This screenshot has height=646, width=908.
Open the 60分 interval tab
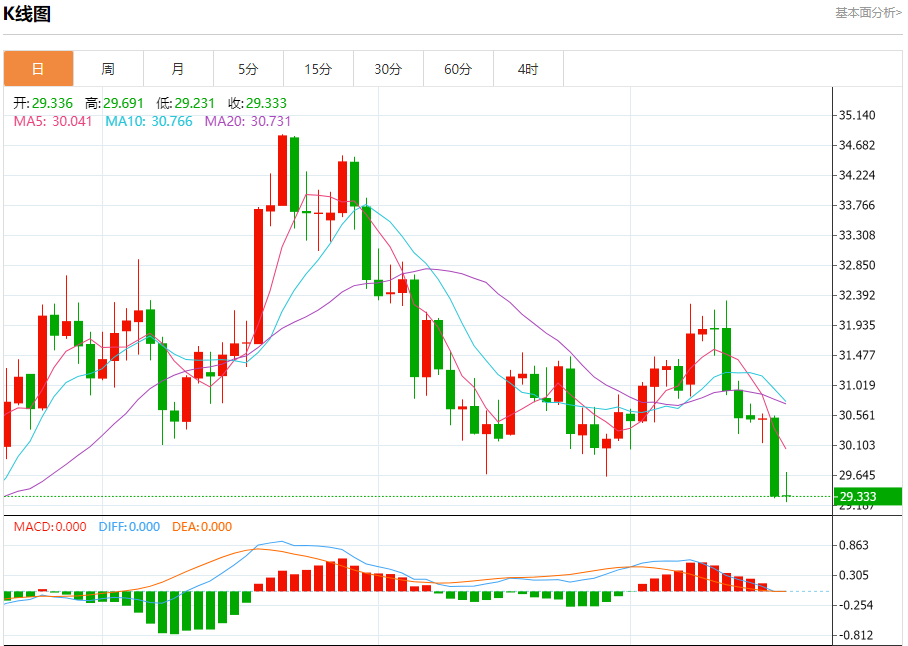click(x=459, y=69)
